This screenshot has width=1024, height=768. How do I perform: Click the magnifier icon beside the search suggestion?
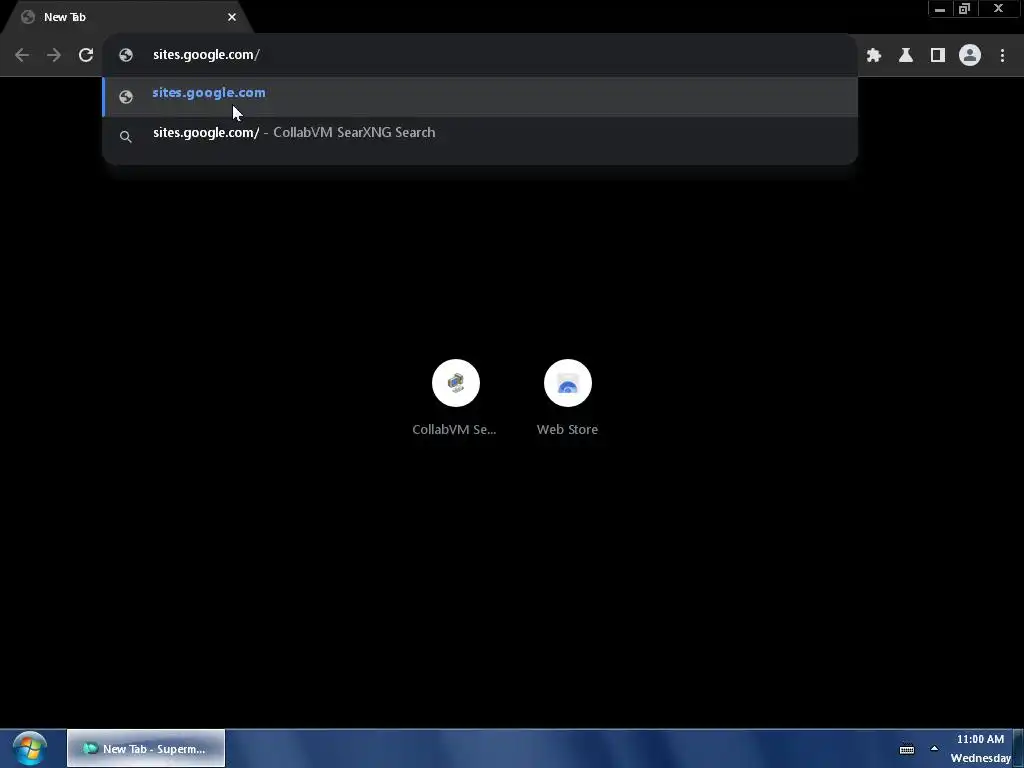click(x=126, y=136)
